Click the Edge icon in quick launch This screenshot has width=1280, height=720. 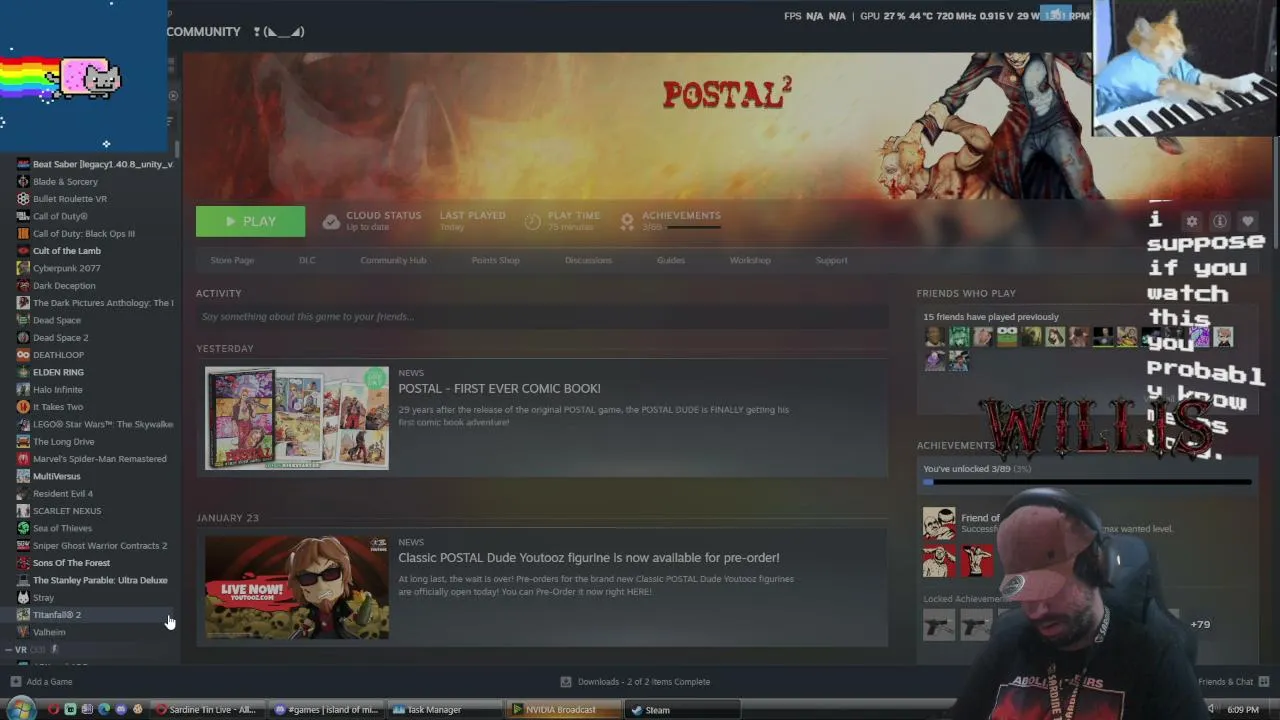pos(104,710)
